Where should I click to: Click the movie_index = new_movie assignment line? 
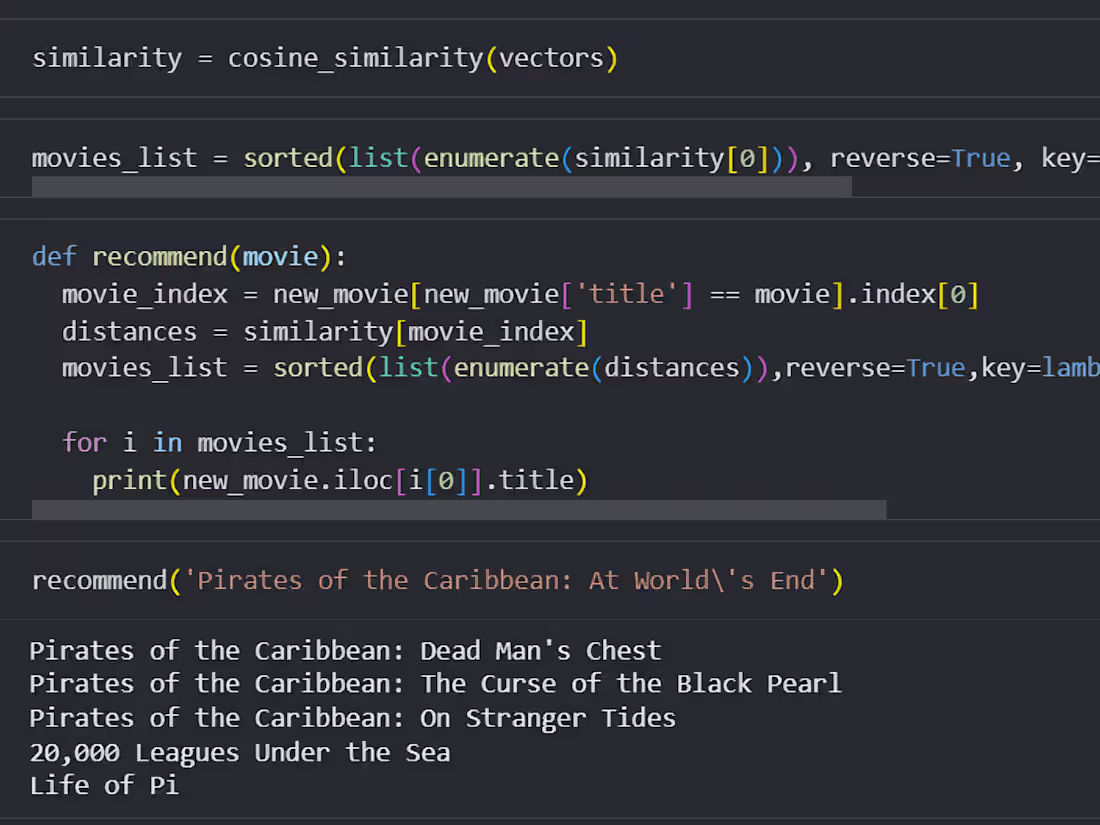tap(520, 294)
